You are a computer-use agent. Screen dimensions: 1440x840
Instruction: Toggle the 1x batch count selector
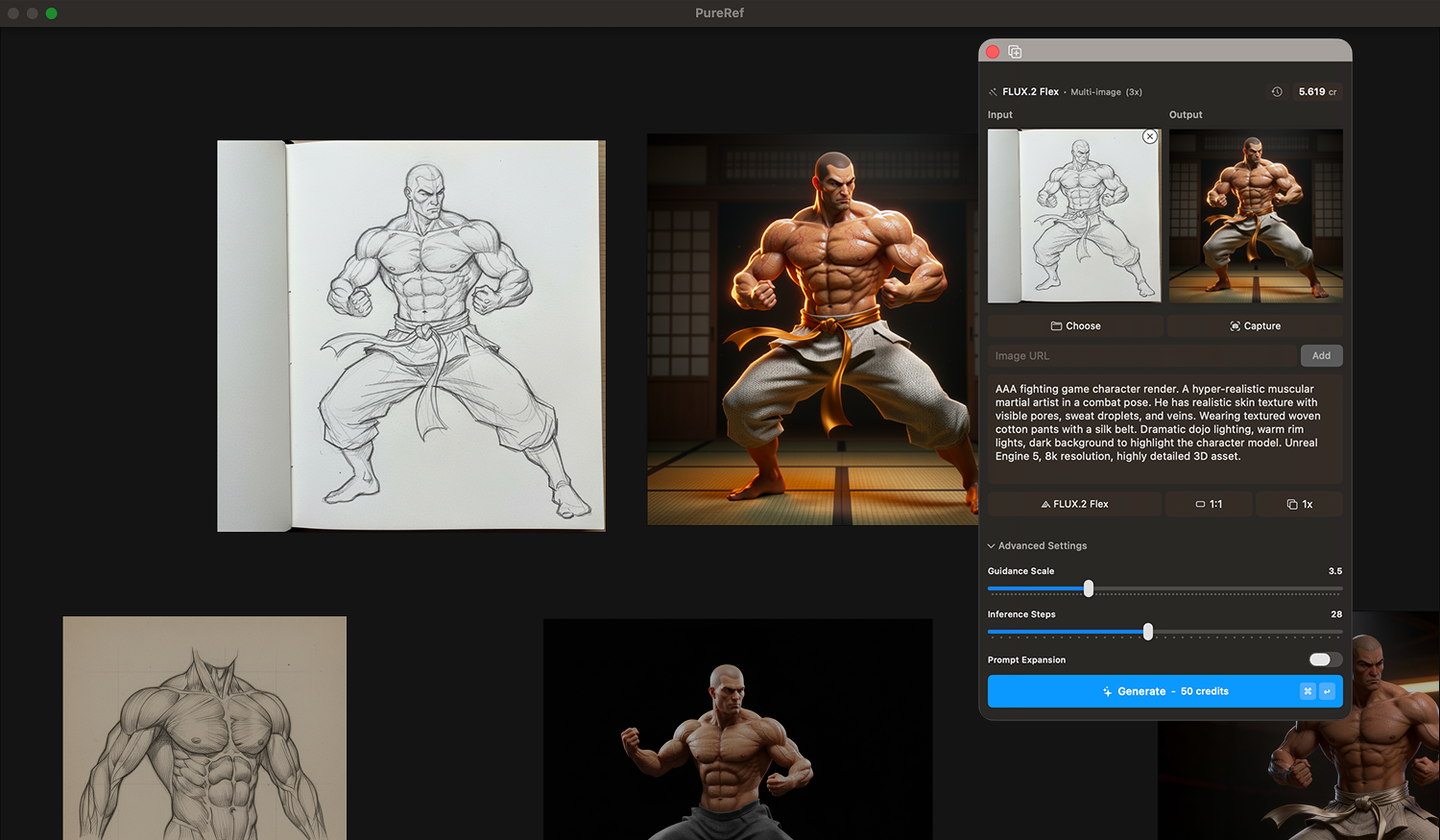tap(1300, 504)
